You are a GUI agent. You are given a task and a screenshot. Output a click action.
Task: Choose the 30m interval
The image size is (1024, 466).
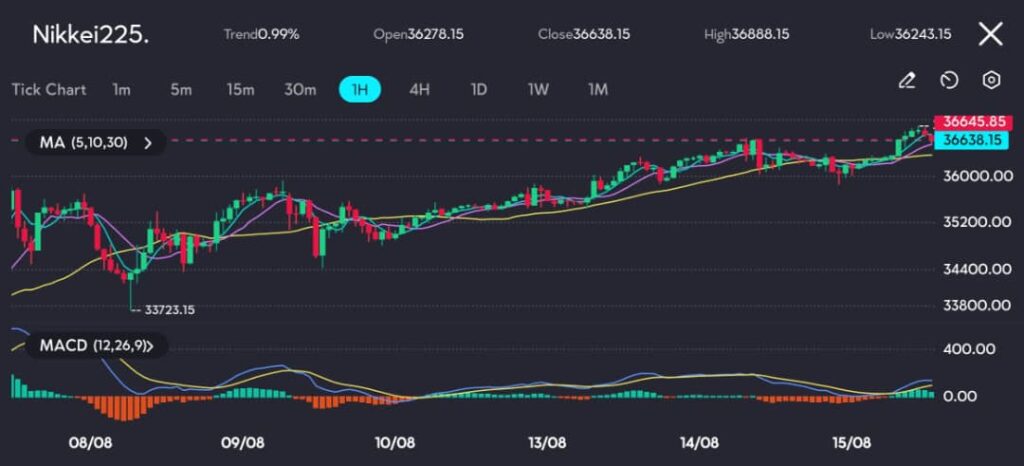(x=300, y=89)
